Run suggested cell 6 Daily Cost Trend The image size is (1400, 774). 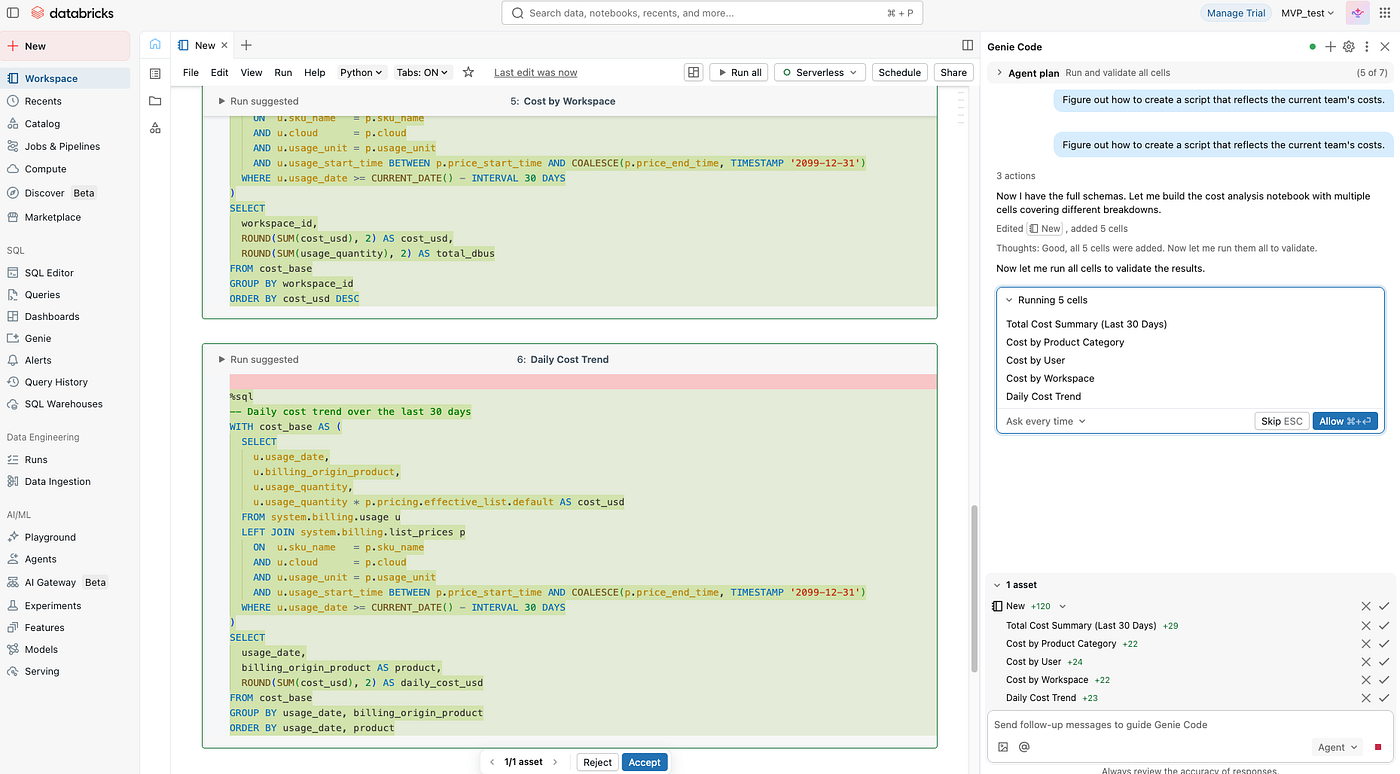tap(258, 359)
